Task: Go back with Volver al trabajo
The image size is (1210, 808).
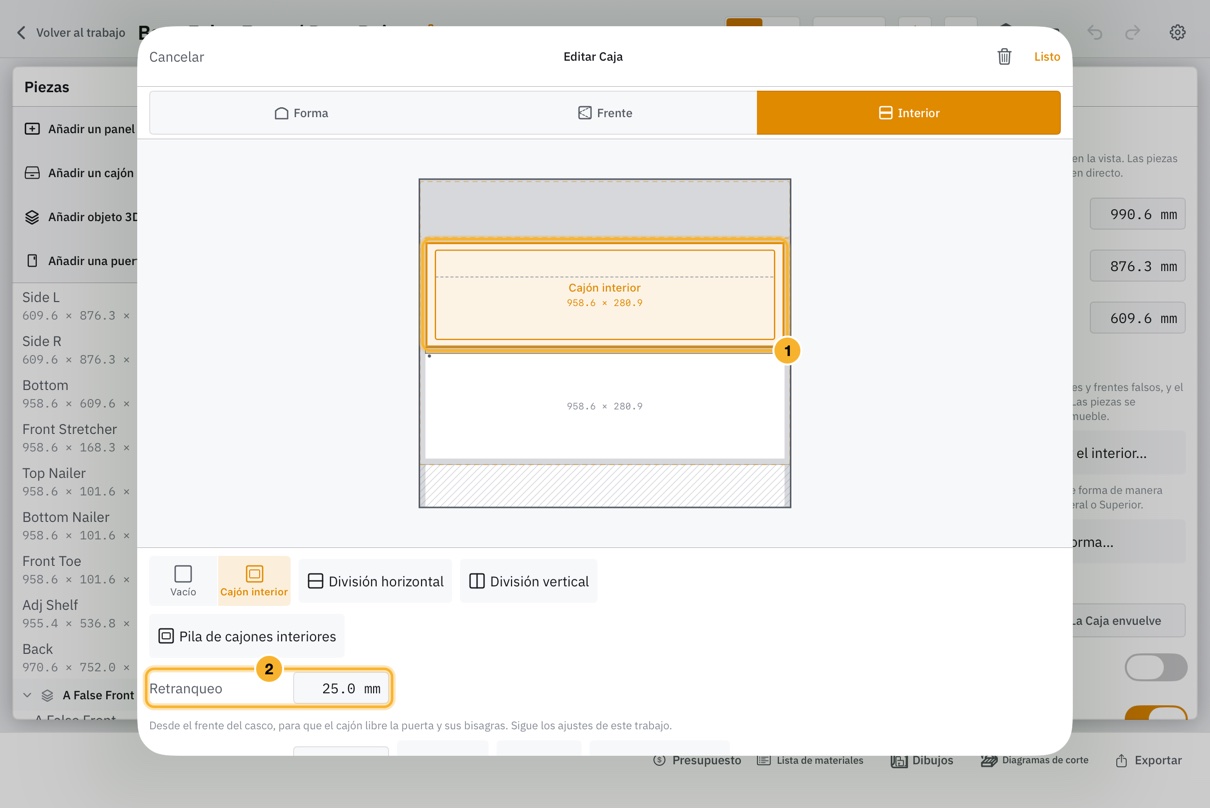Action: [70, 32]
